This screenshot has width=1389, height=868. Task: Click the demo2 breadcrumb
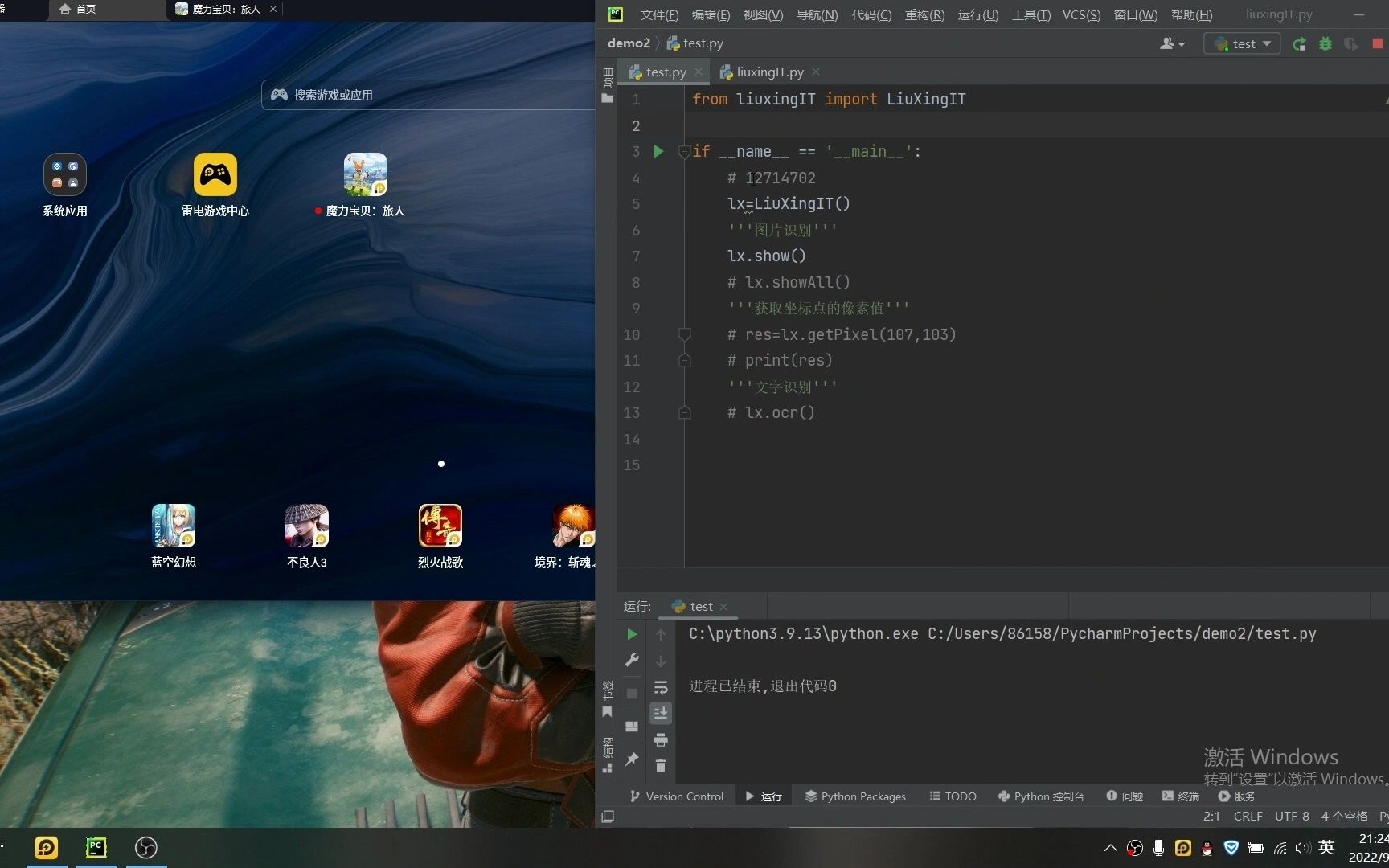point(629,43)
